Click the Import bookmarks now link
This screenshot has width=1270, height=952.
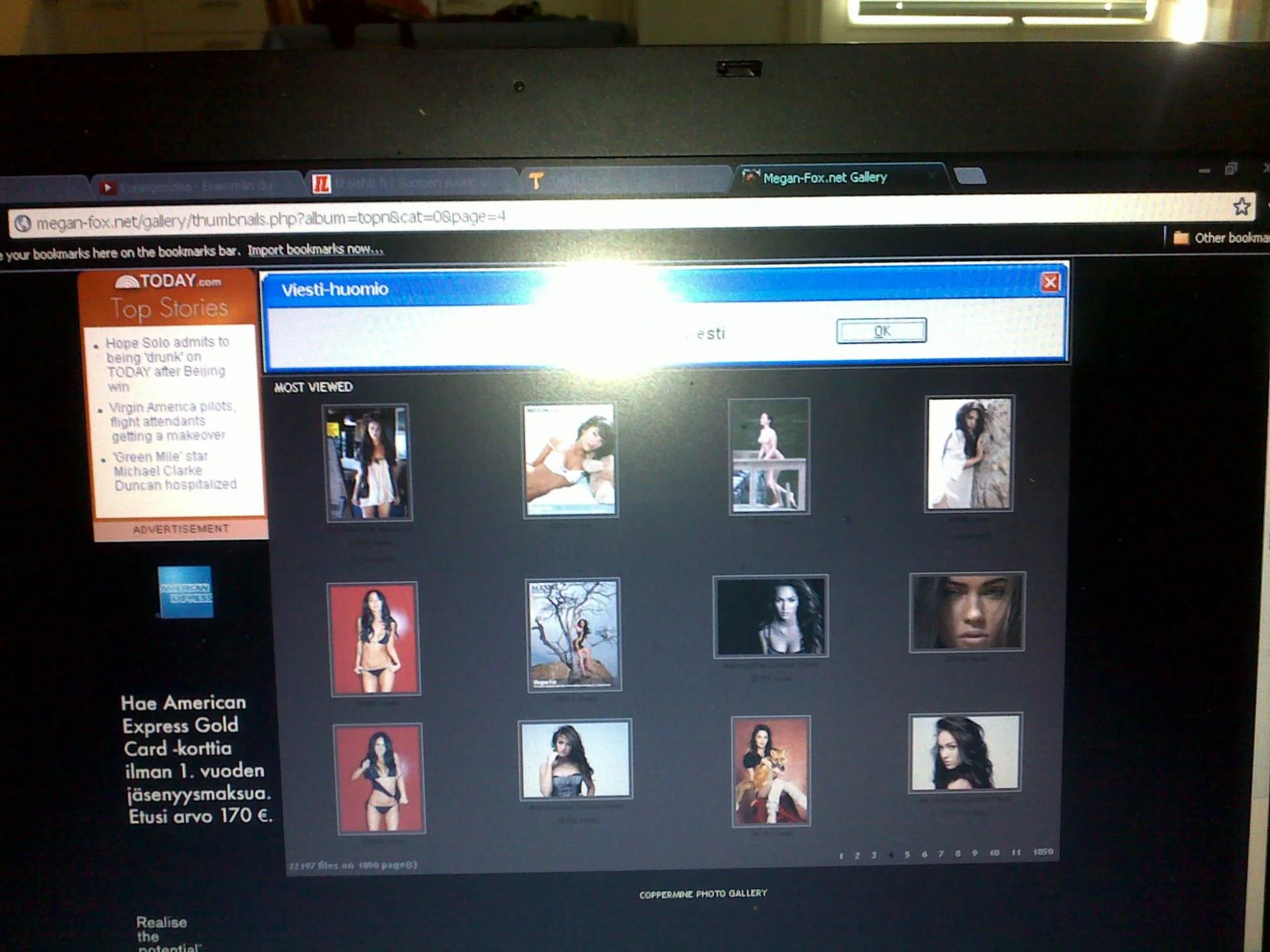[315, 249]
